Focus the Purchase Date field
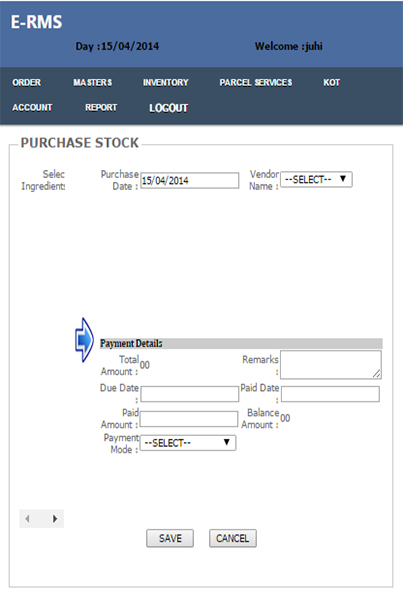 190,180
